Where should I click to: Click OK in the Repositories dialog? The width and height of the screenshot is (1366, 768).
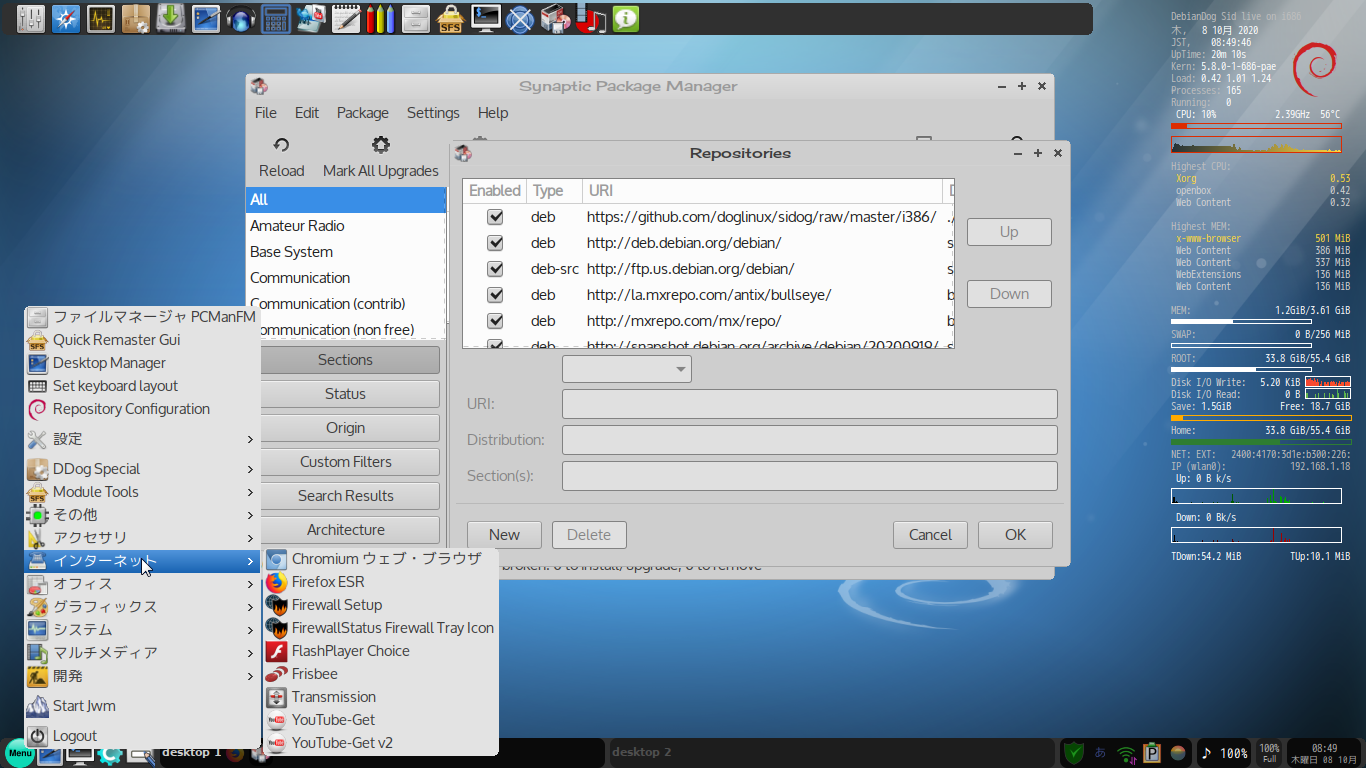point(1015,535)
